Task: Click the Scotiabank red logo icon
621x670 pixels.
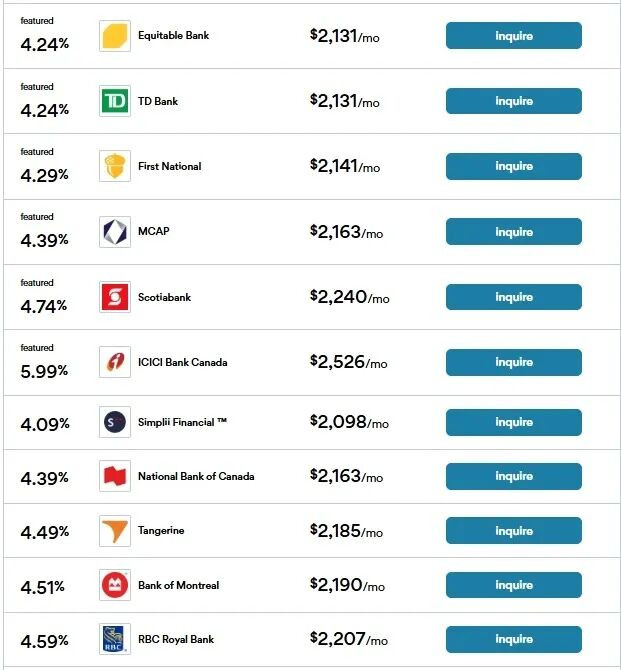Action: 115,297
